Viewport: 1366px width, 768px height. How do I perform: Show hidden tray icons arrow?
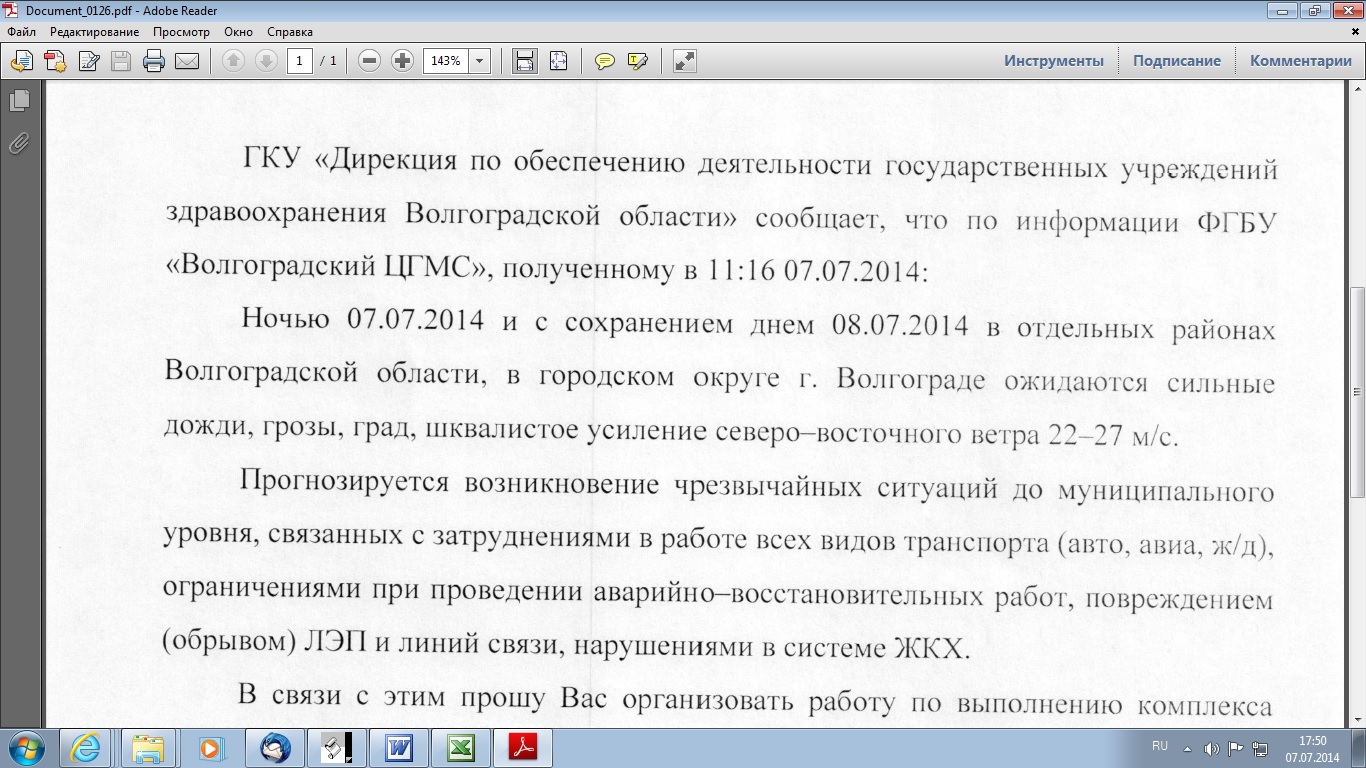1187,748
